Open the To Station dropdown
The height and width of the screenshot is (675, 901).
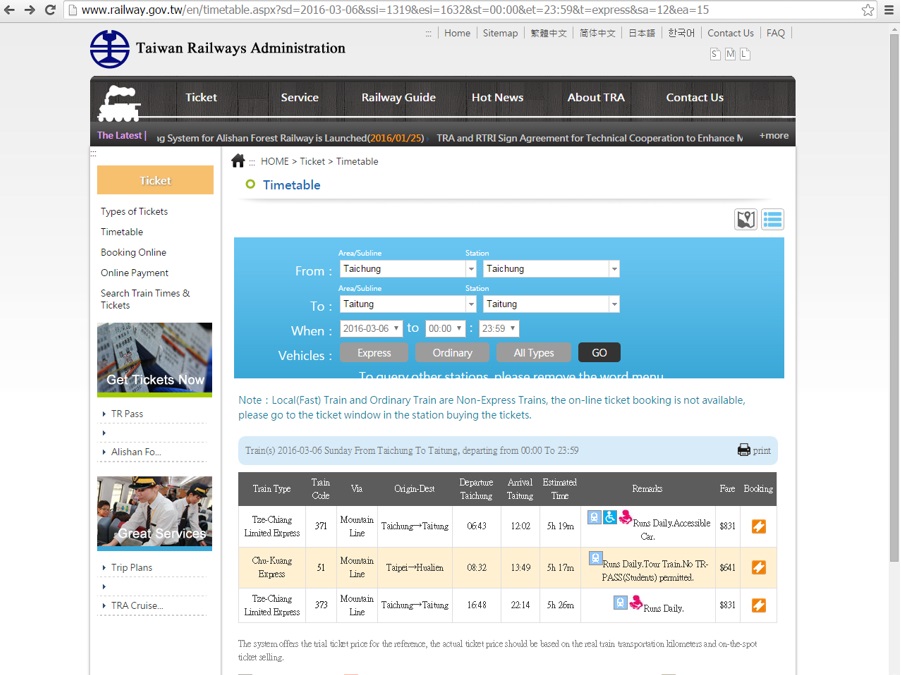(x=551, y=304)
